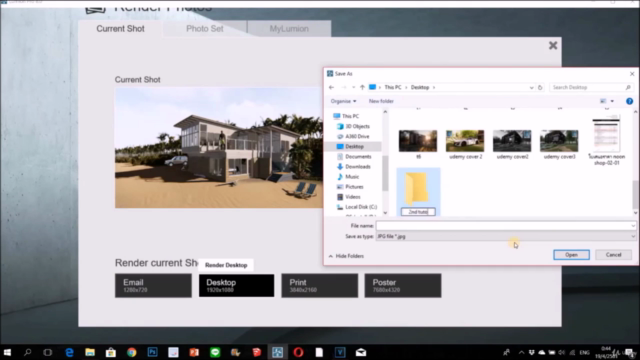The width and height of the screenshot is (640, 360).
Task: Open LINE app from taskbar
Action: (215, 352)
